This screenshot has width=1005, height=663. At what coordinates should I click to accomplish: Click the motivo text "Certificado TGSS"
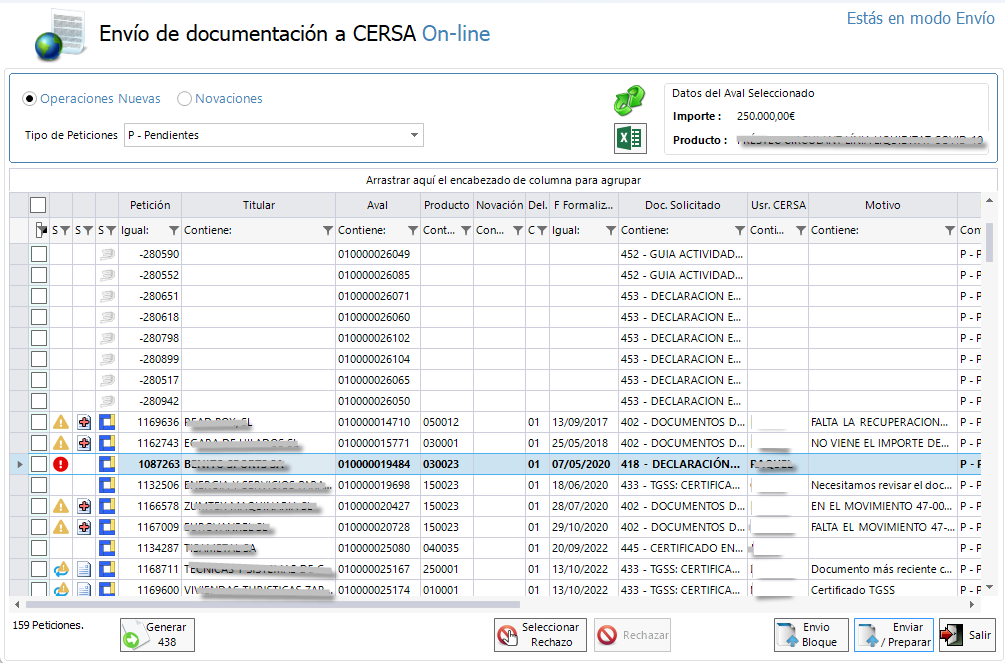852,591
